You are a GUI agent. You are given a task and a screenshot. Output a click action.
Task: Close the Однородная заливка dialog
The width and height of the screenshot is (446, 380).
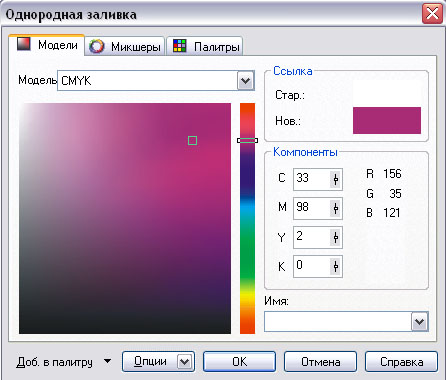coord(432,14)
